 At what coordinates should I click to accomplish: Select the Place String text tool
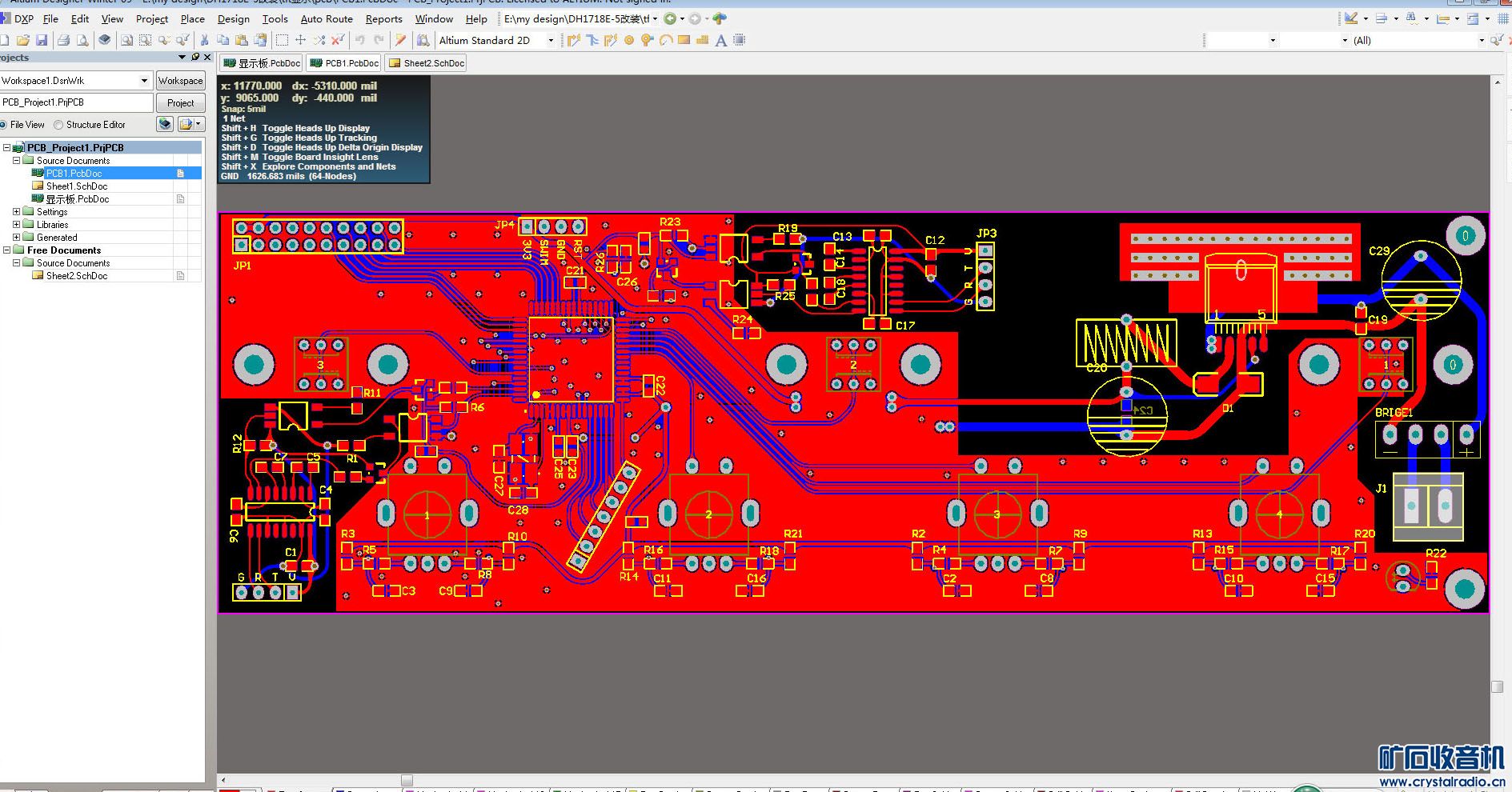[721, 40]
